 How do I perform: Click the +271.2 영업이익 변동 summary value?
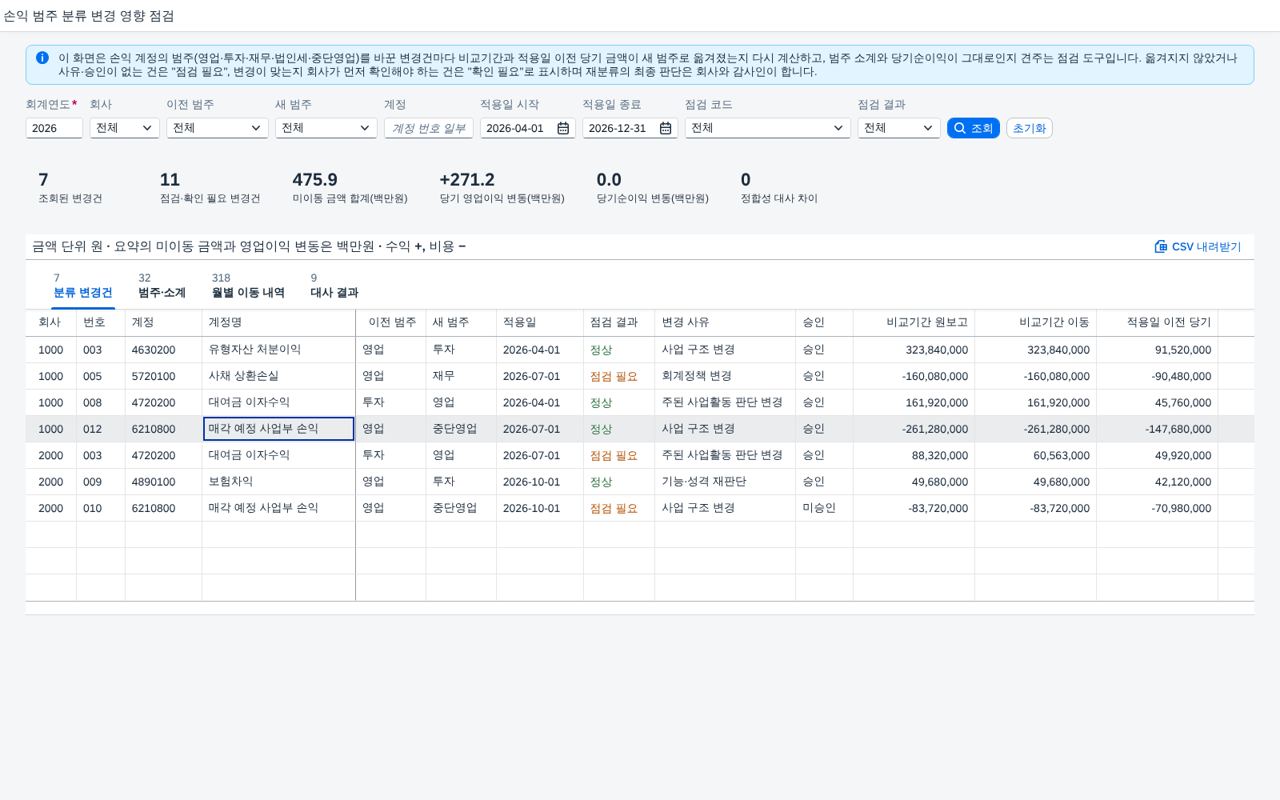coord(467,180)
